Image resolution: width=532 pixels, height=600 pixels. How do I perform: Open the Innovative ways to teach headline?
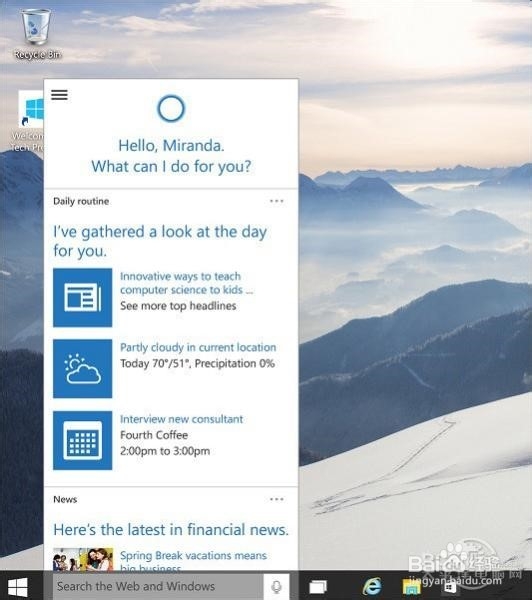tap(186, 283)
